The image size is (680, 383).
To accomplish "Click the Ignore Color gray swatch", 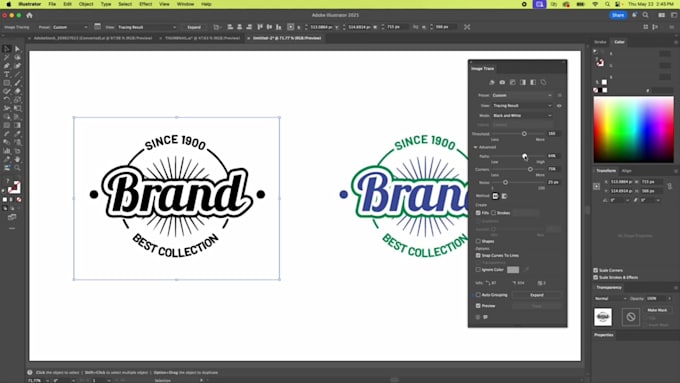I will coord(513,270).
